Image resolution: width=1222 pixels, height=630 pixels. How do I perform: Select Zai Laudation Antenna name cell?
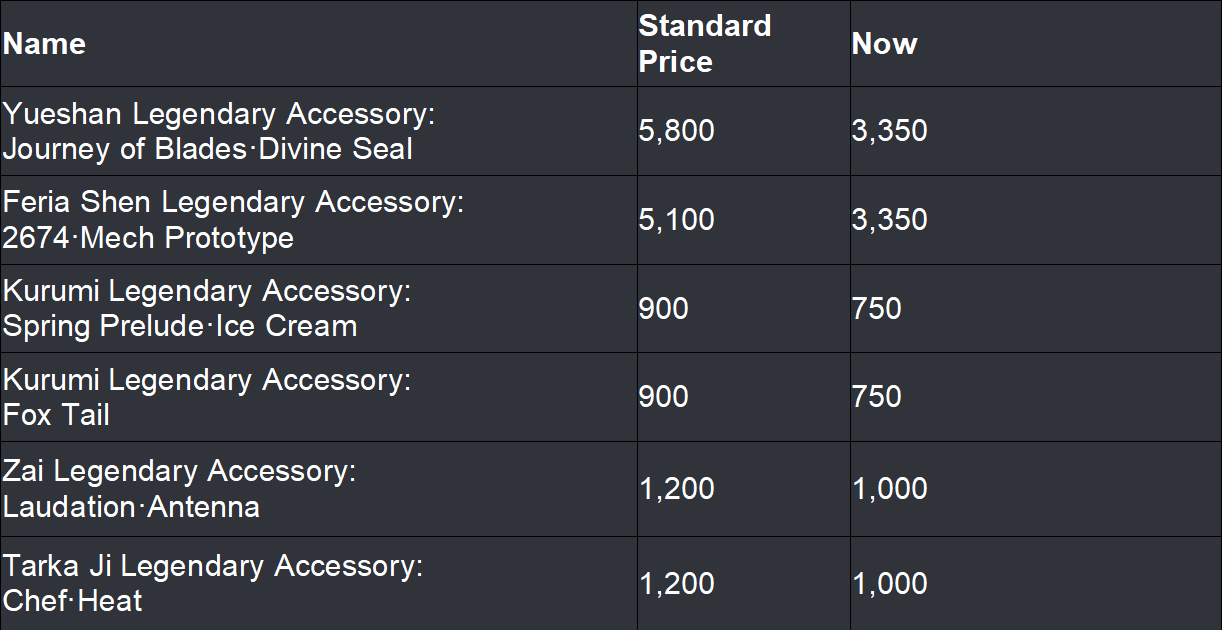click(x=180, y=489)
